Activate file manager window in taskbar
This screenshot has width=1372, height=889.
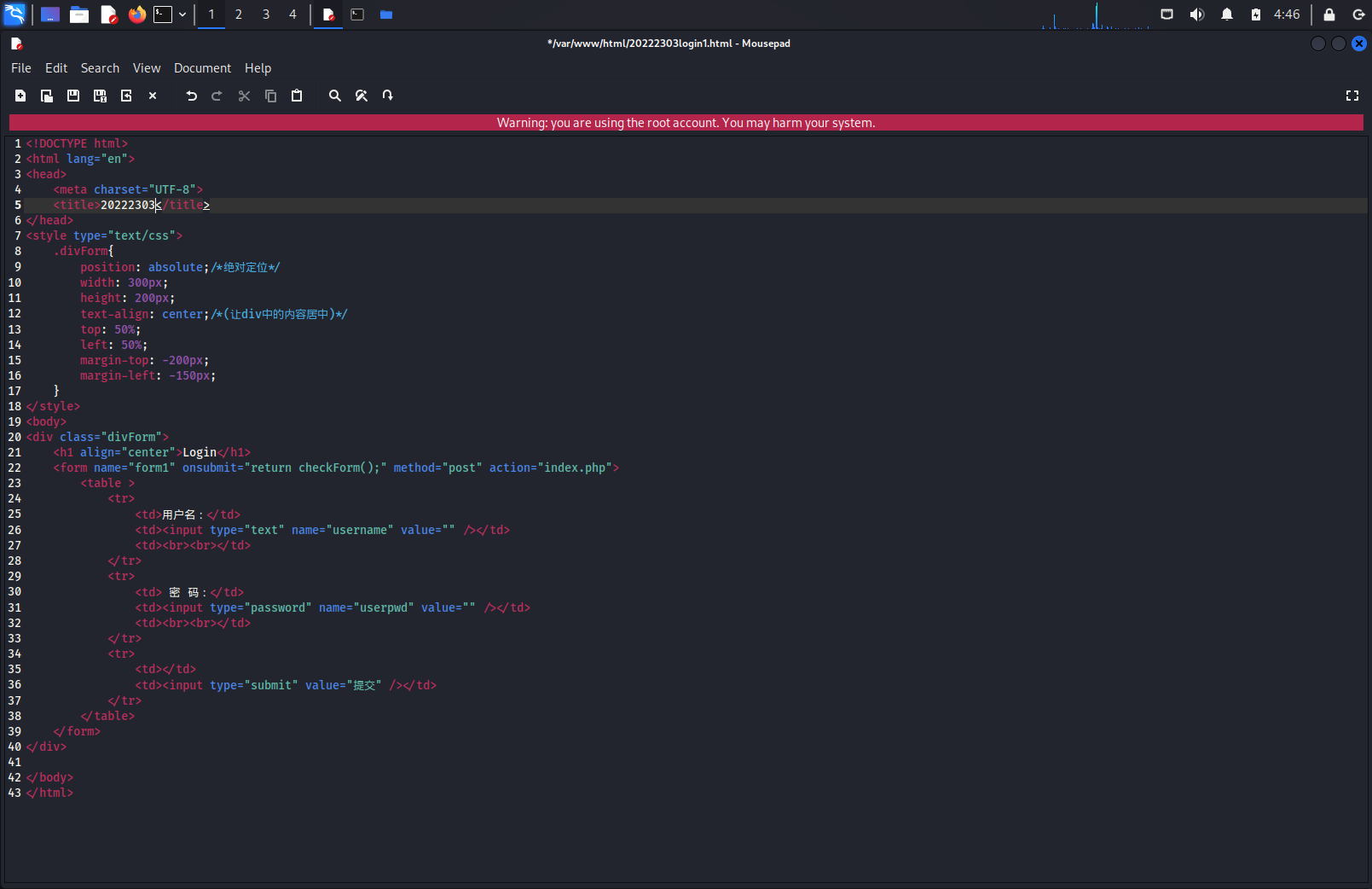(386, 15)
